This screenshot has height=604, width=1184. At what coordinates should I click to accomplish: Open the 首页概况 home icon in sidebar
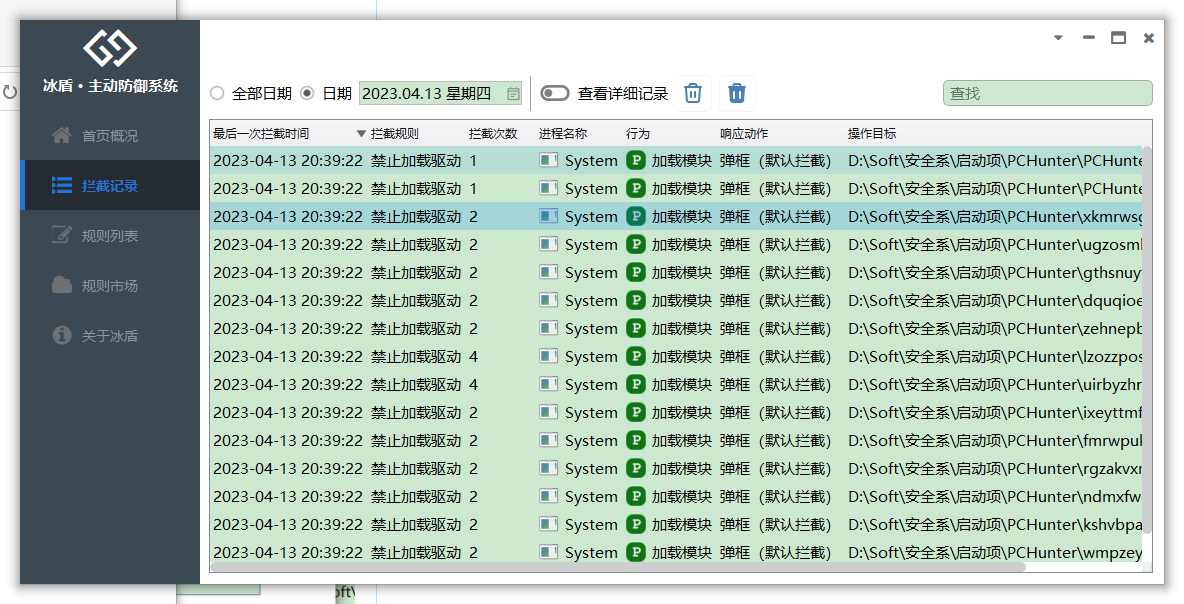coord(62,135)
